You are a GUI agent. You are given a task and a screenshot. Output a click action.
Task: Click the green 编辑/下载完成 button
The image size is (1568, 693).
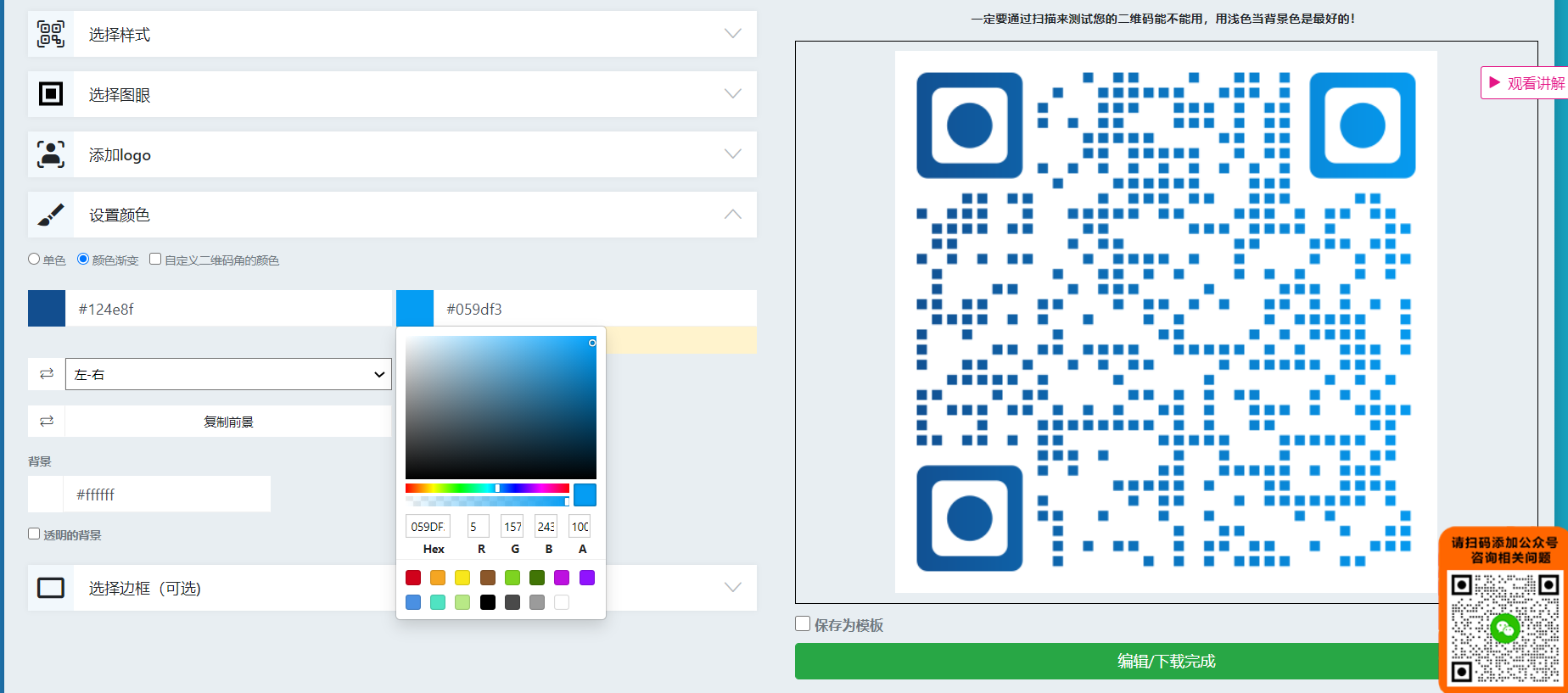(1166, 661)
